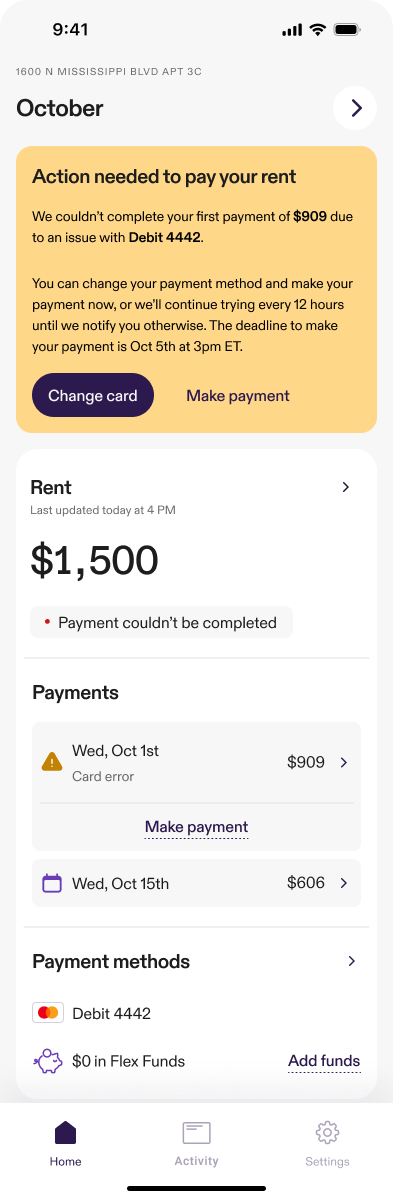
Task: Tap the piggy bank Flex Funds icon
Action: 47,1061
